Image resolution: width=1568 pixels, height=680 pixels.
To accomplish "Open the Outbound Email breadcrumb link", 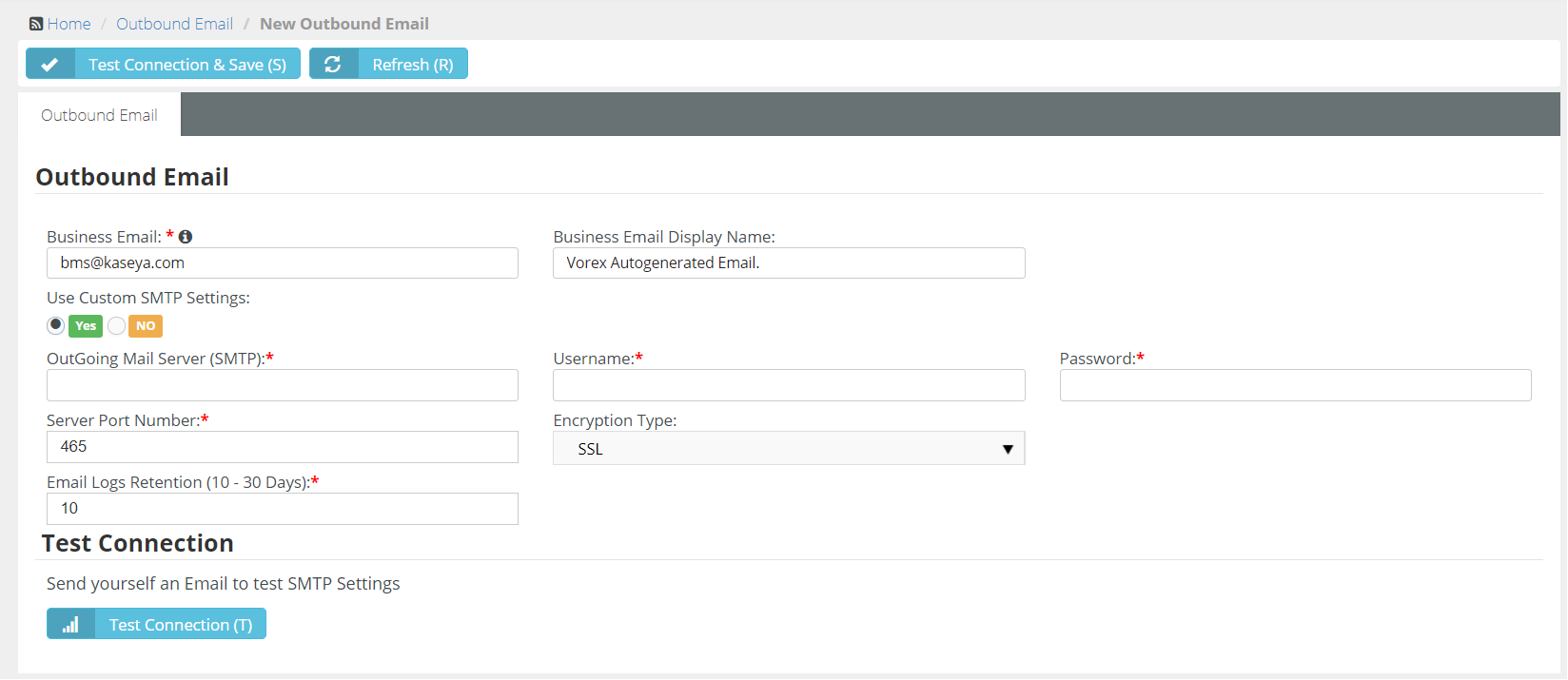I will (174, 24).
